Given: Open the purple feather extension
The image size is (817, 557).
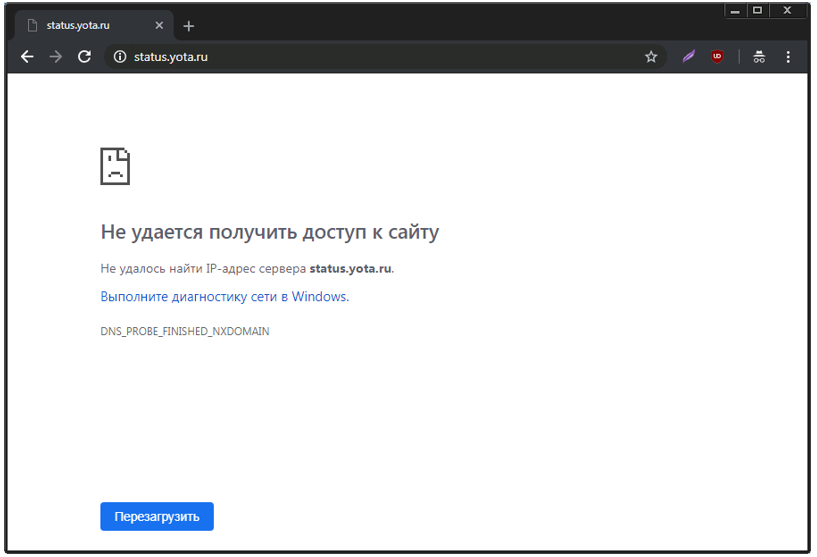Looking at the screenshot, I should tap(689, 57).
